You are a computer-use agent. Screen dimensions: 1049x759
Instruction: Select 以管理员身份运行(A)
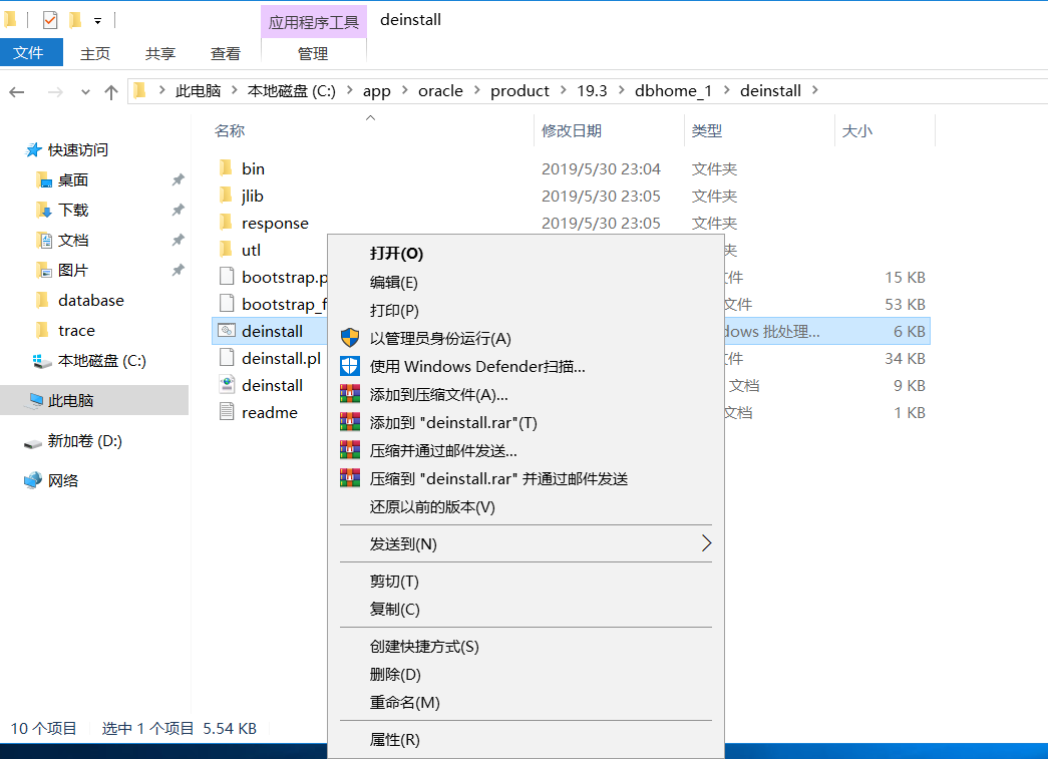pos(526,338)
